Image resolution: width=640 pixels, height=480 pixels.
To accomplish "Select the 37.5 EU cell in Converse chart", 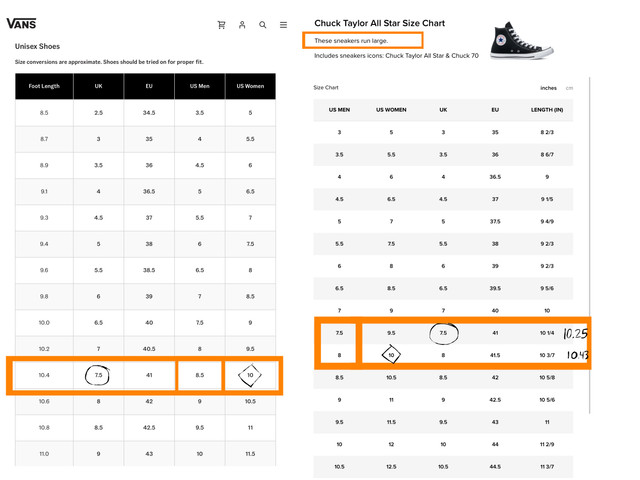I will click(495, 222).
